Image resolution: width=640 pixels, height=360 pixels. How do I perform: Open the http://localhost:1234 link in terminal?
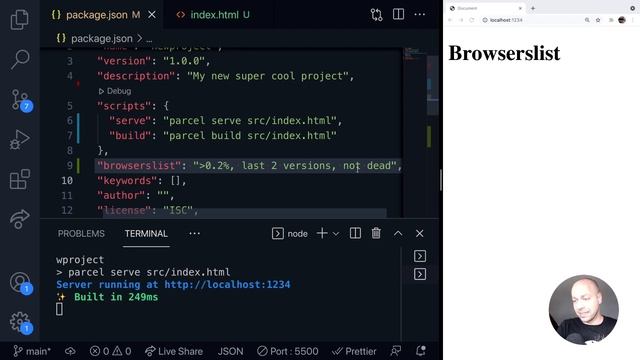(227, 284)
